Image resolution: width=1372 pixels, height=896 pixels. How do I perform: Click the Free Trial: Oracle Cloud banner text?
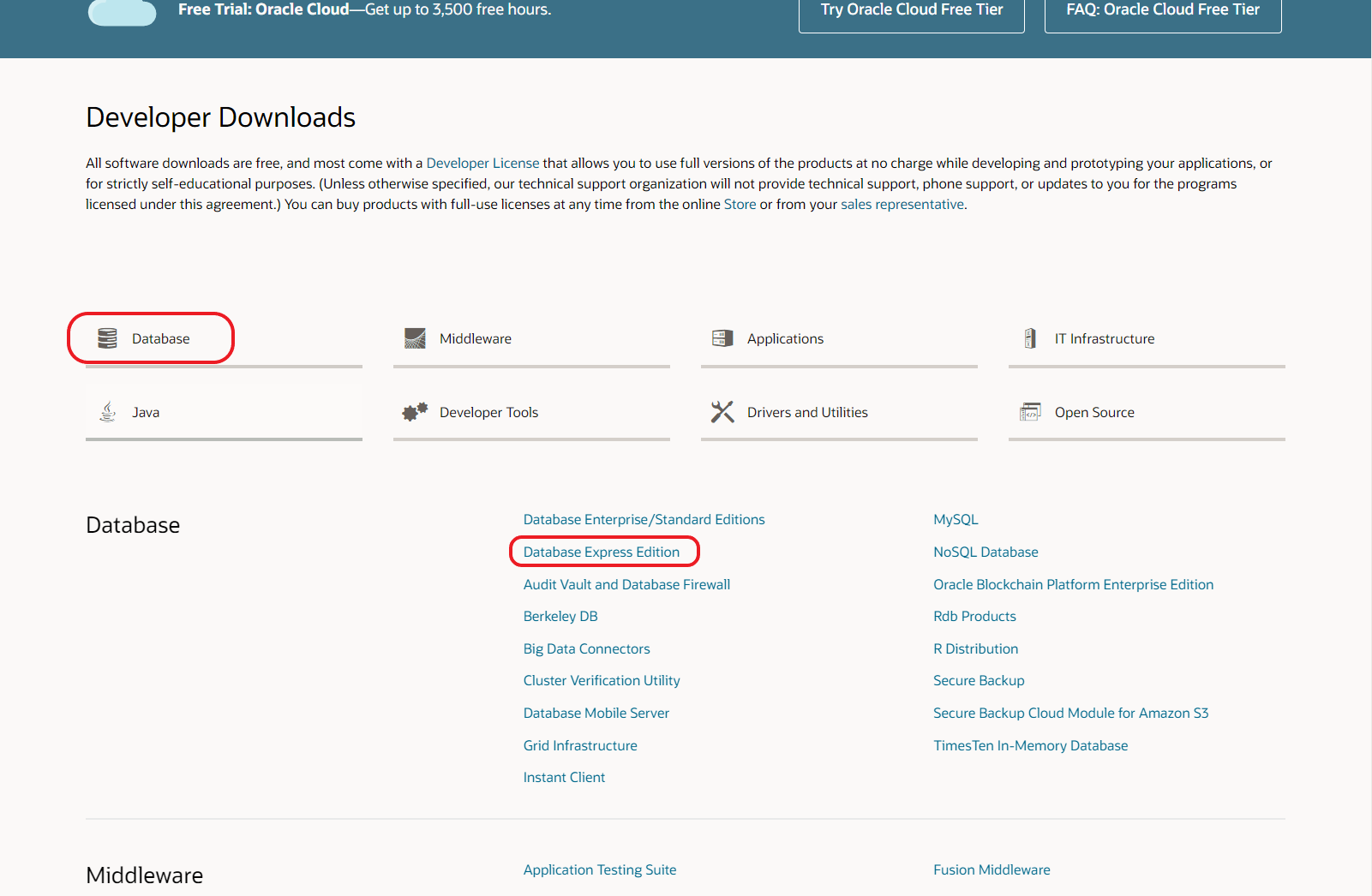click(365, 9)
